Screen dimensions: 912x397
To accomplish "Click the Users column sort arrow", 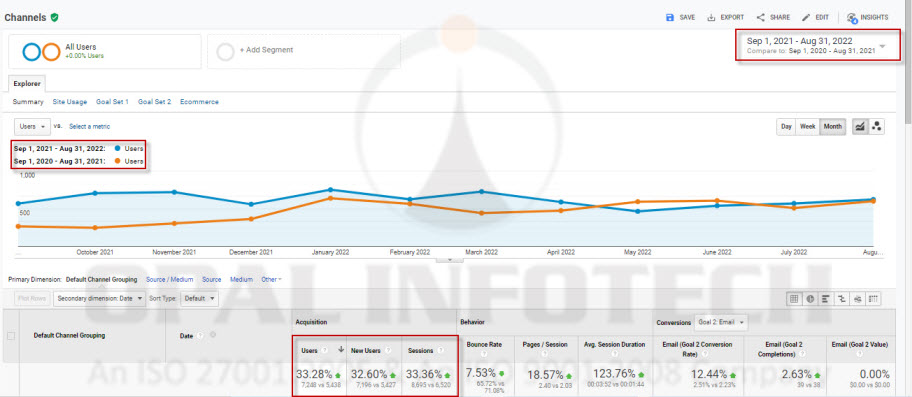I will click(x=341, y=350).
